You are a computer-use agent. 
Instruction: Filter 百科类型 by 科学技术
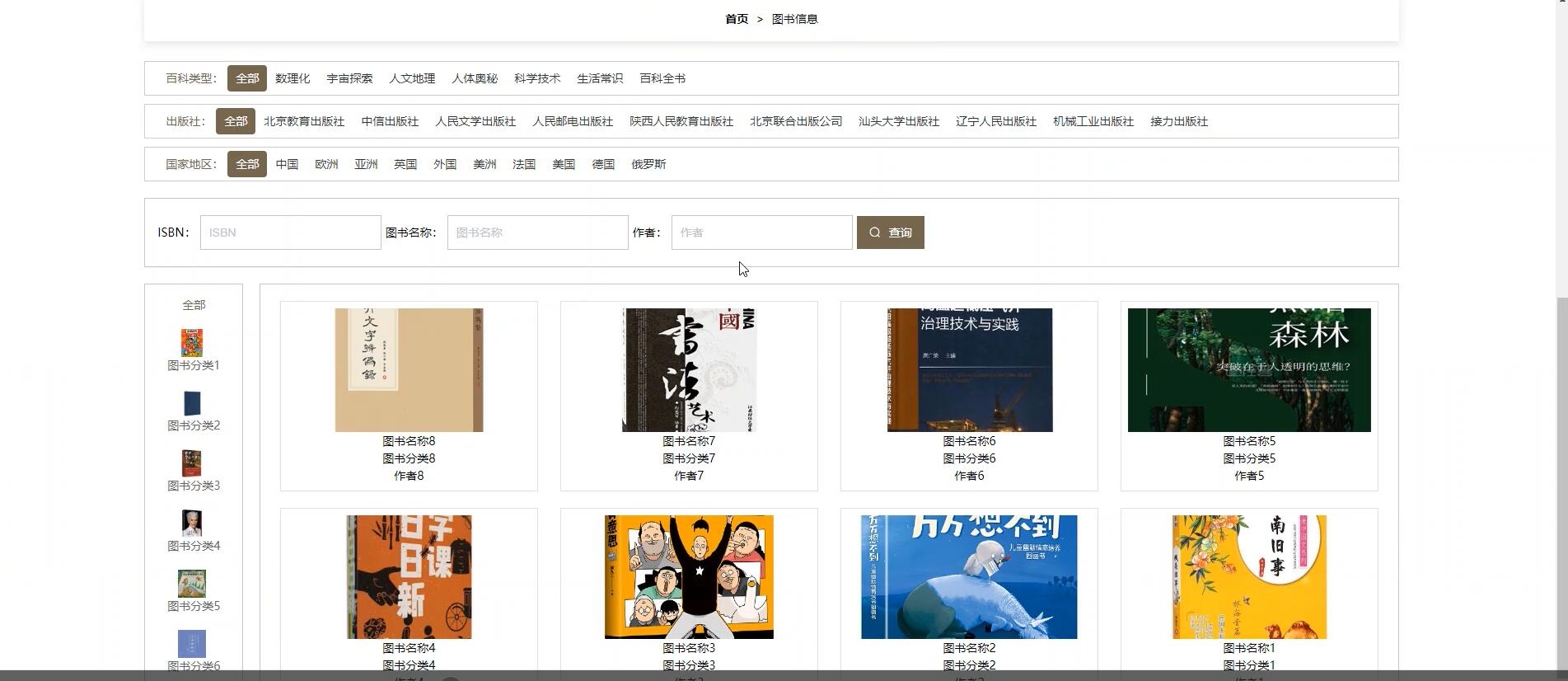(x=537, y=78)
